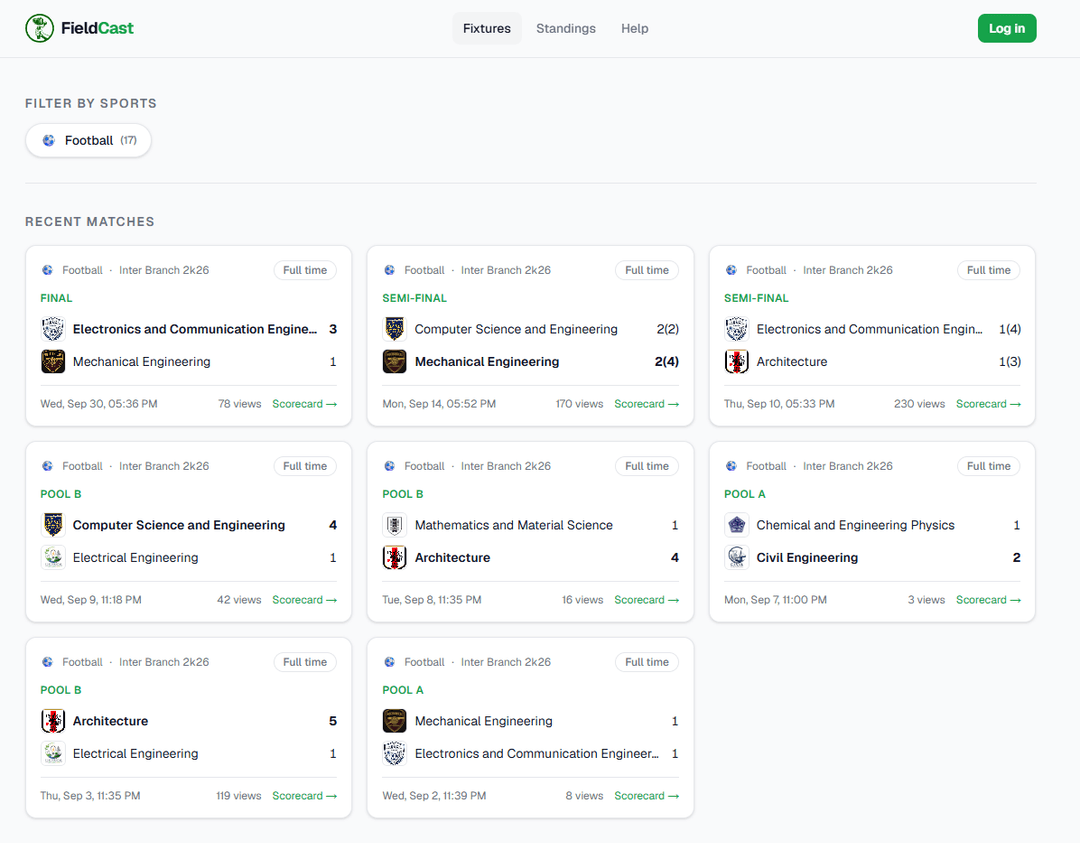Open Scorecard for Sep 3 Pool B match
The image size is (1080, 843).
[304, 795]
